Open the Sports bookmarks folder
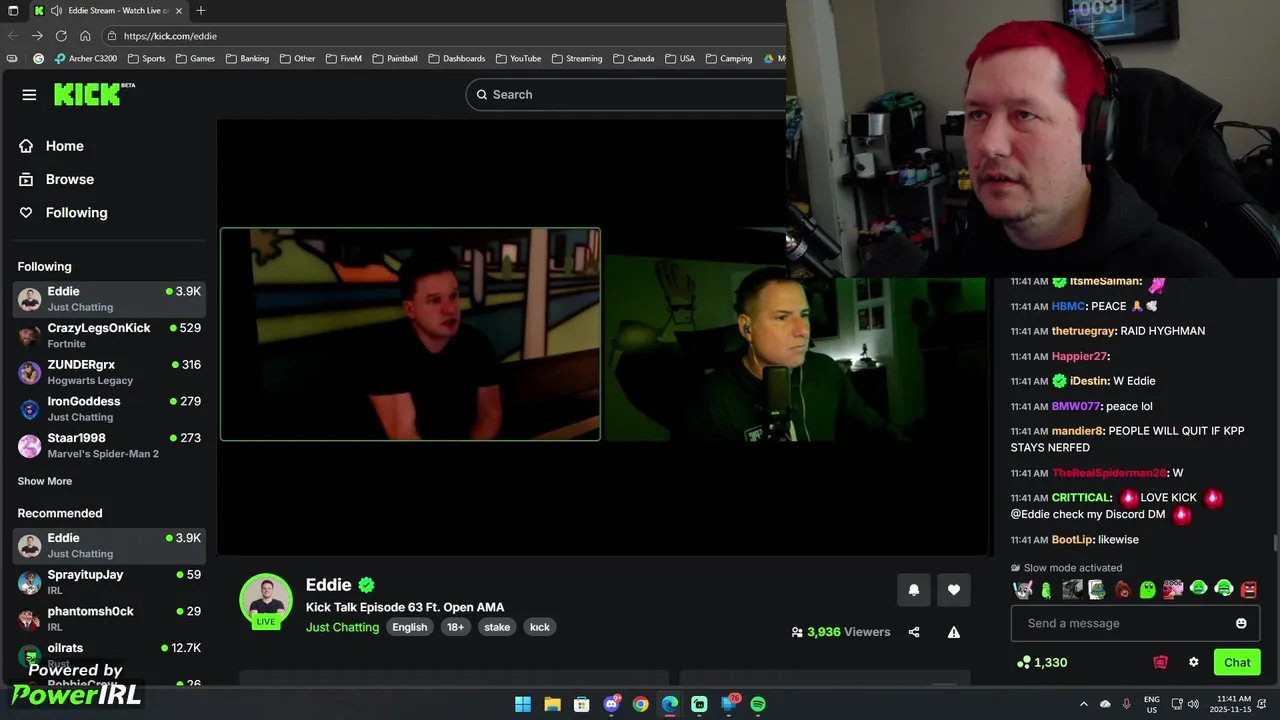Image resolution: width=1280 pixels, height=720 pixels. (x=146, y=59)
